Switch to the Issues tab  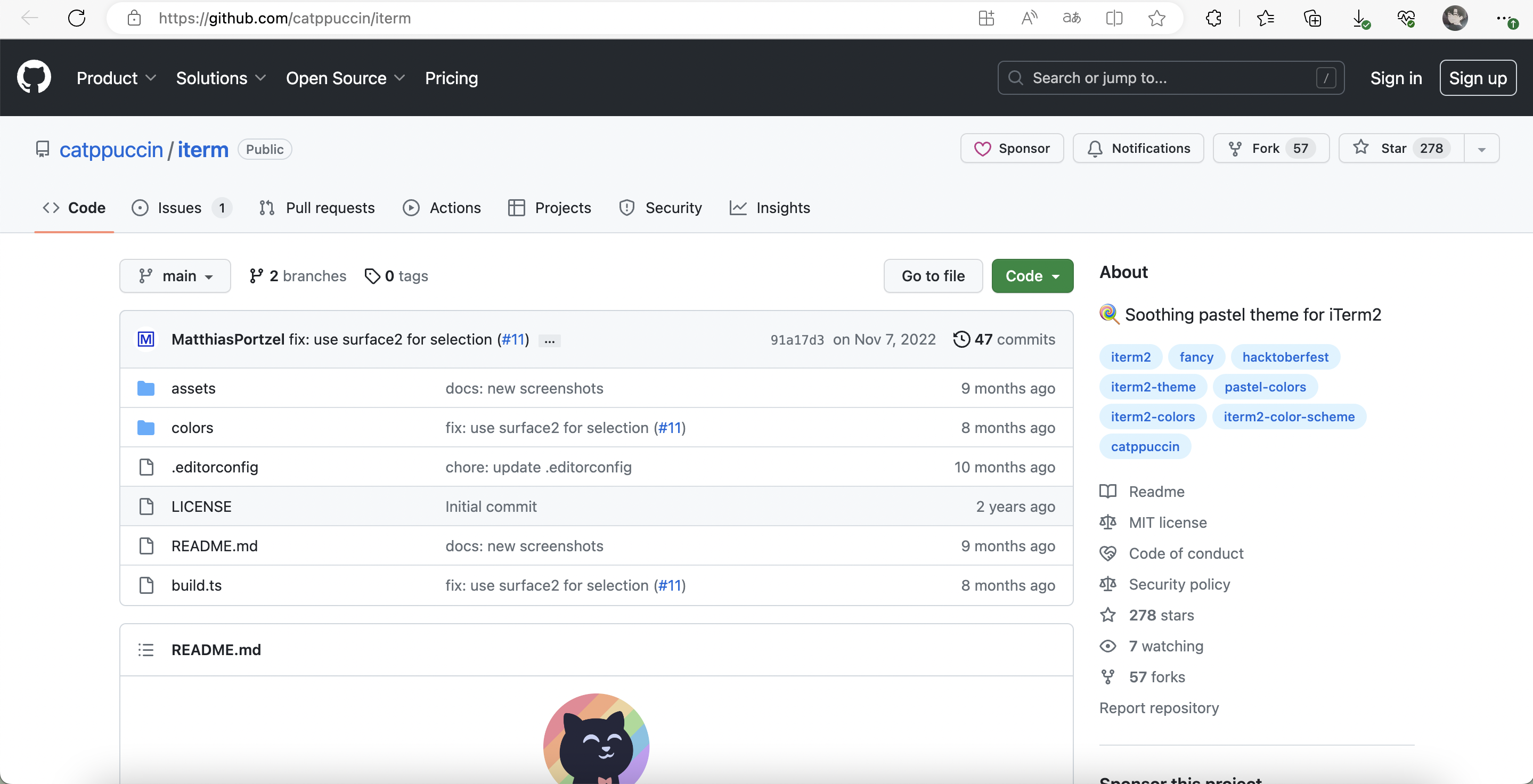click(x=179, y=208)
